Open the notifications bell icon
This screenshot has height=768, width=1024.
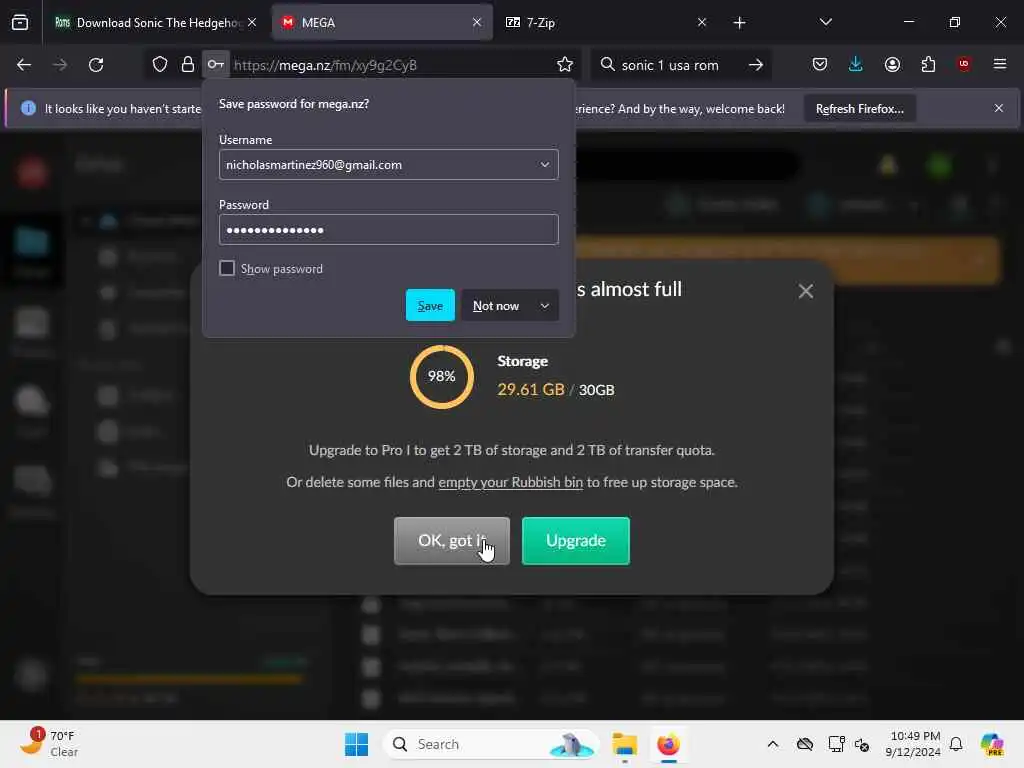[956, 744]
